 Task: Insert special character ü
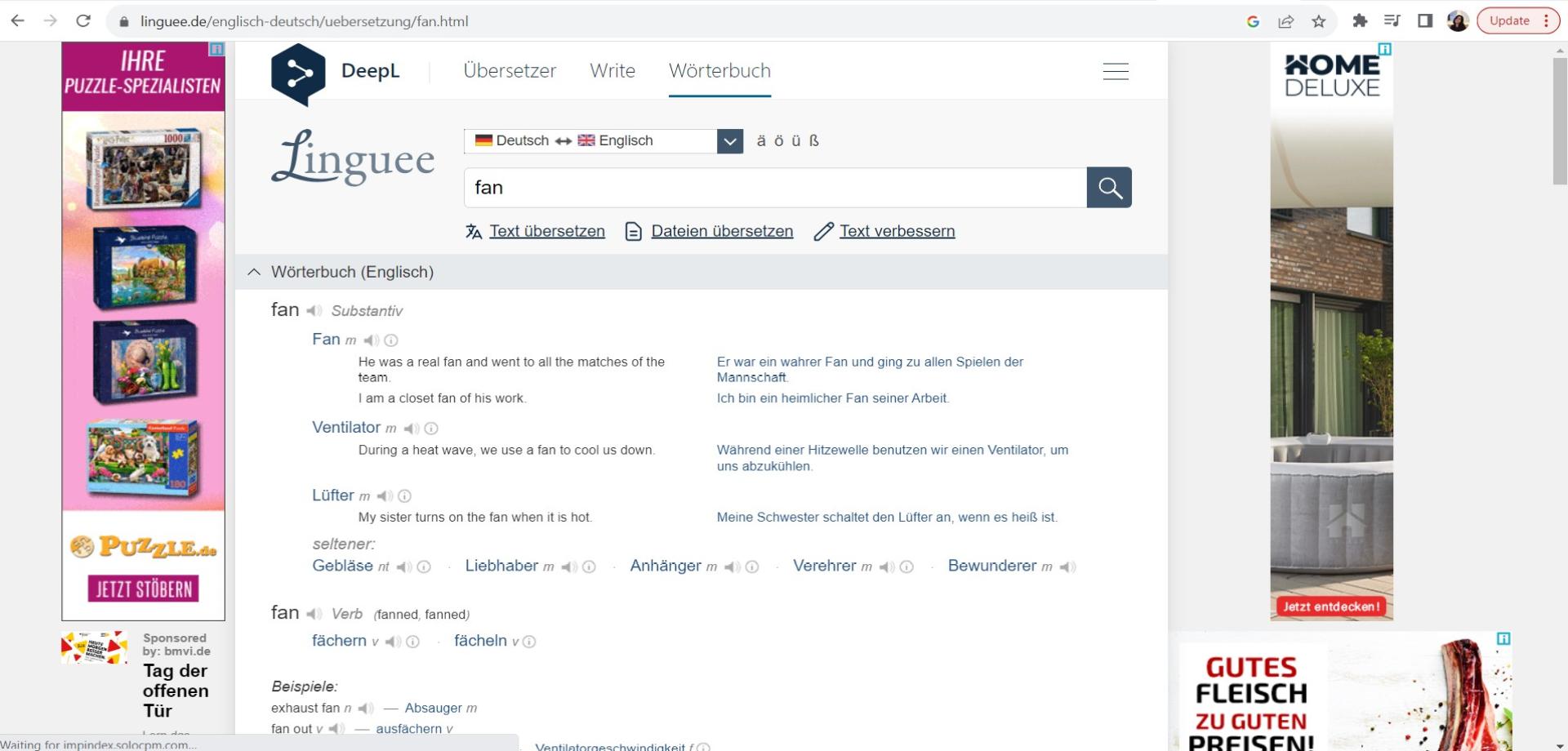(x=796, y=141)
